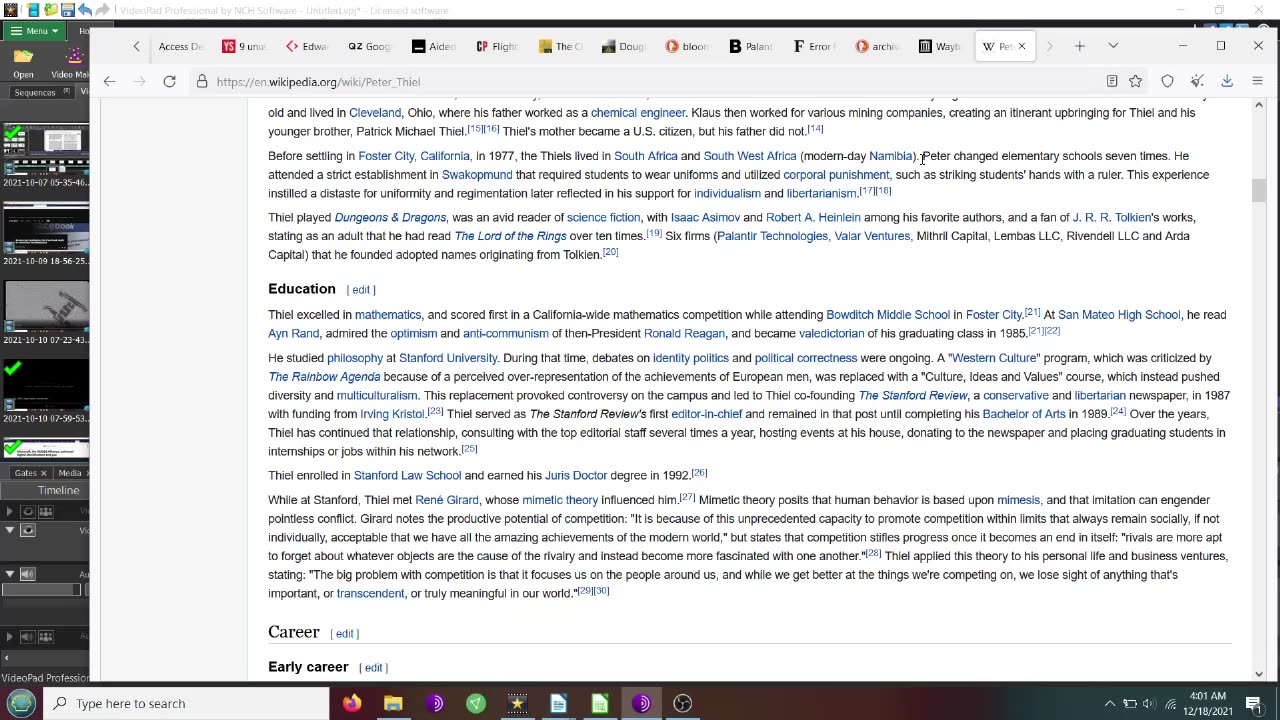Switch to the Wayb browser tab
This screenshot has width=1280, height=720.
(x=940, y=46)
